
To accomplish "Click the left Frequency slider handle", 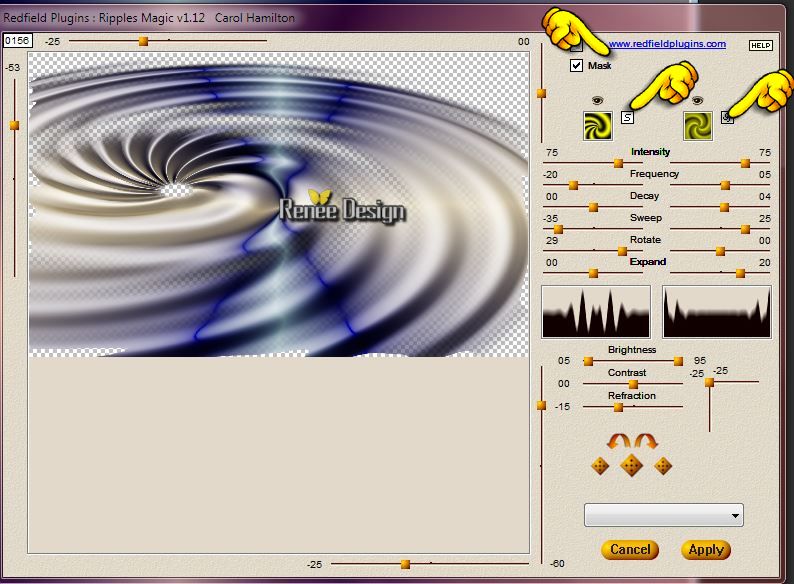I will tap(573, 185).
